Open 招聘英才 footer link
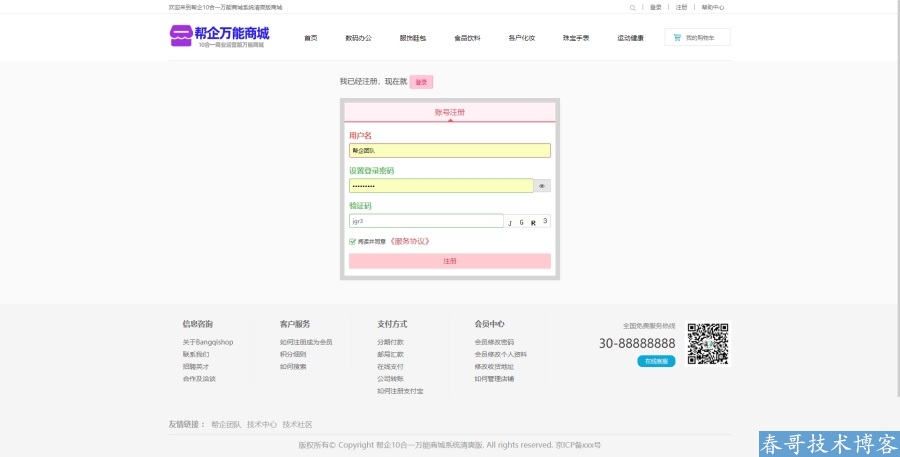This screenshot has width=900, height=457. (x=196, y=366)
